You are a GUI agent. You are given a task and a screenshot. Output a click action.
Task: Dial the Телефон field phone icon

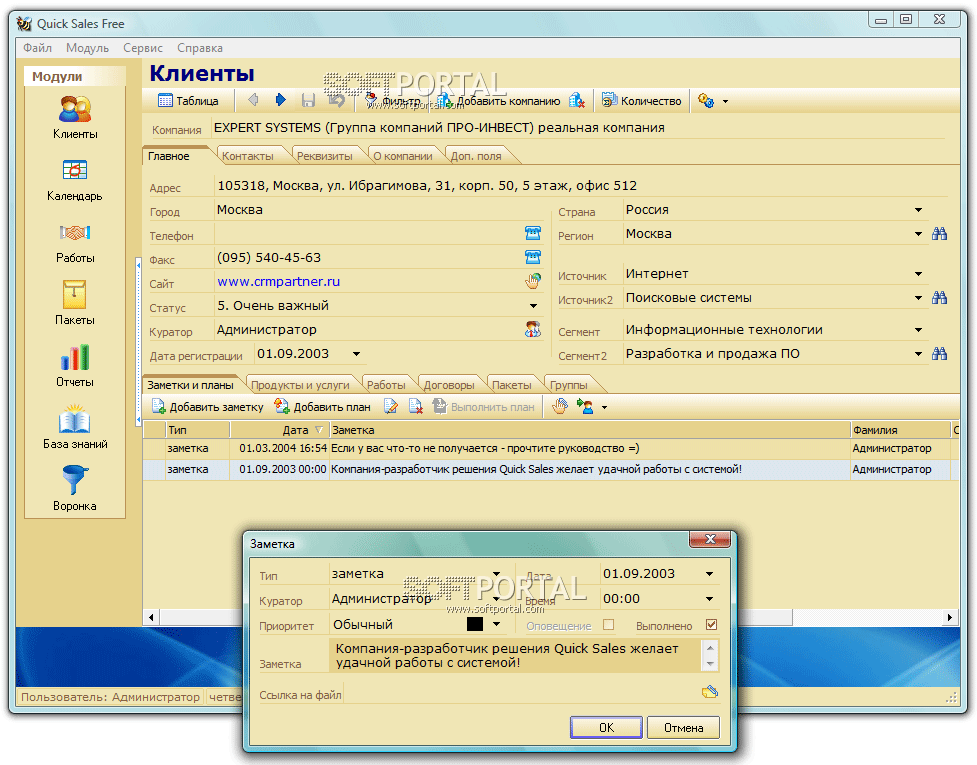click(x=533, y=233)
